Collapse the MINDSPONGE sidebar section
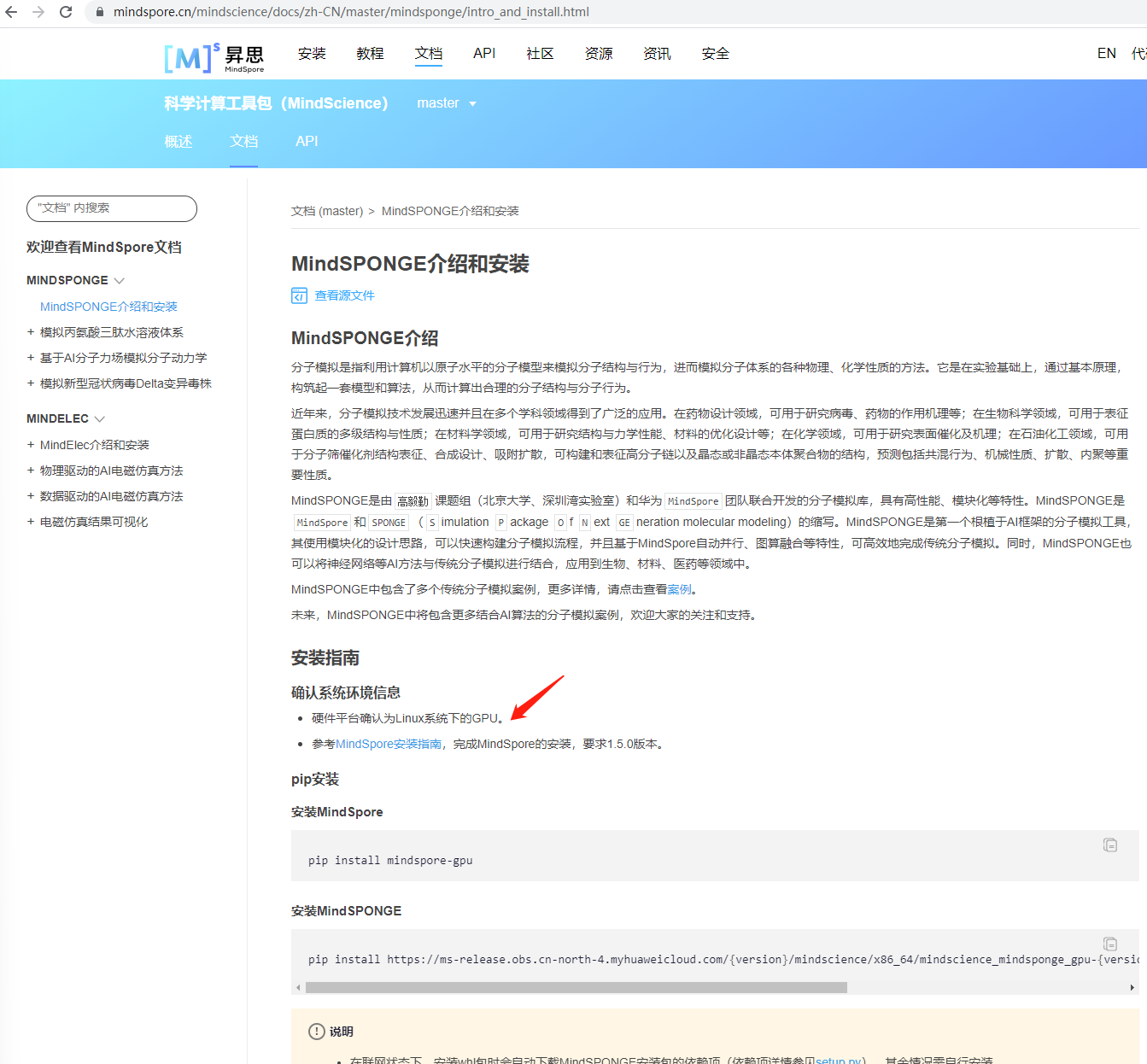Image resolution: width=1147 pixels, height=1064 pixels. point(119,280)
